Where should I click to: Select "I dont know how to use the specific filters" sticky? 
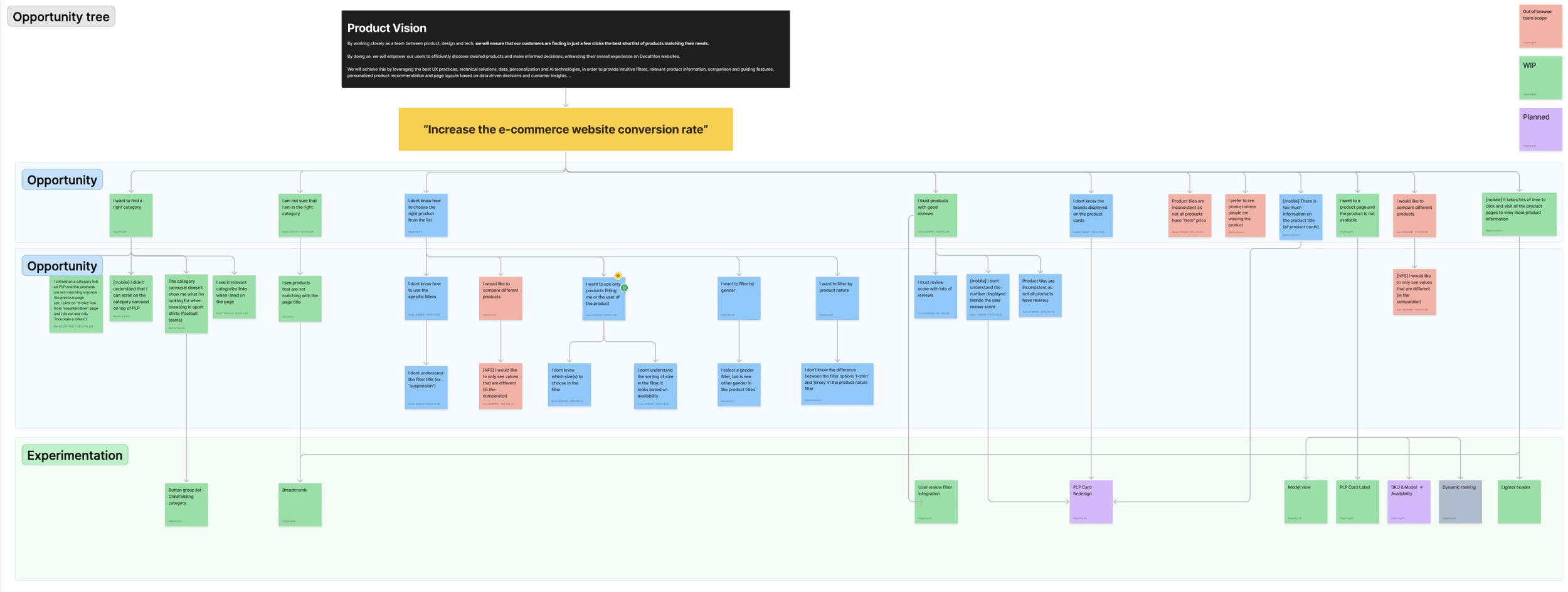click(x=426, y=298)
